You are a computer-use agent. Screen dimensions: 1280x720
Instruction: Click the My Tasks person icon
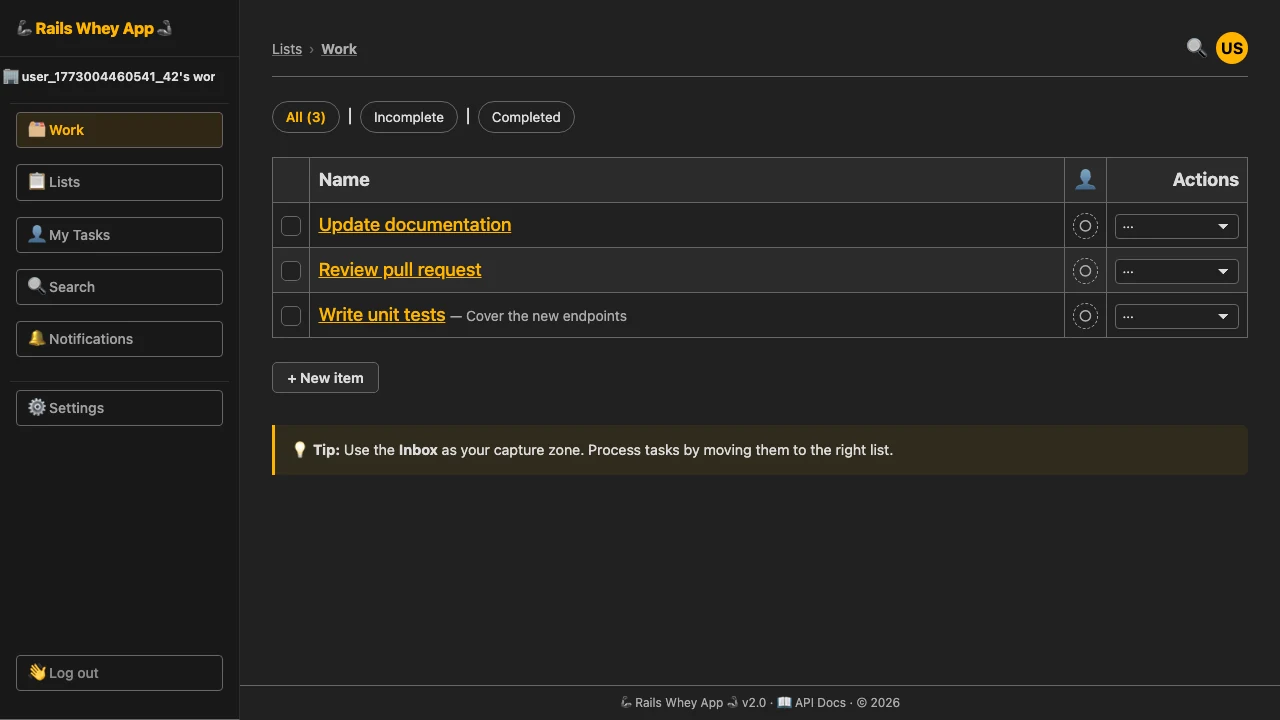37,234
